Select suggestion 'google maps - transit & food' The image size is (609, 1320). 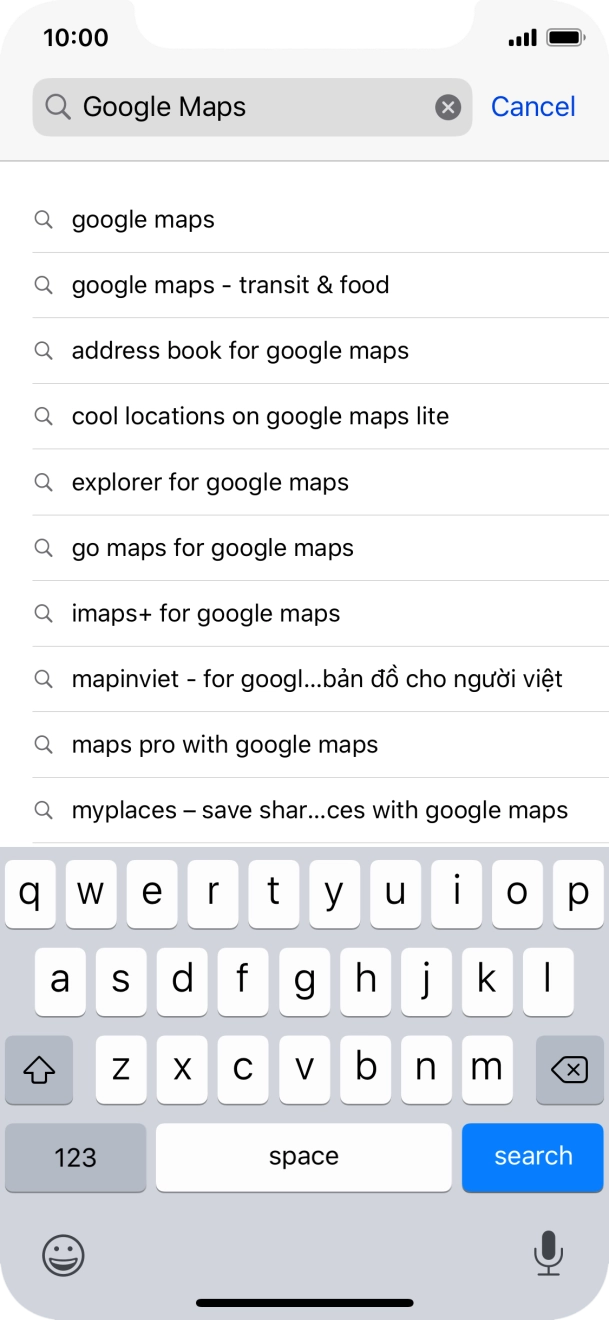point(230,285)
